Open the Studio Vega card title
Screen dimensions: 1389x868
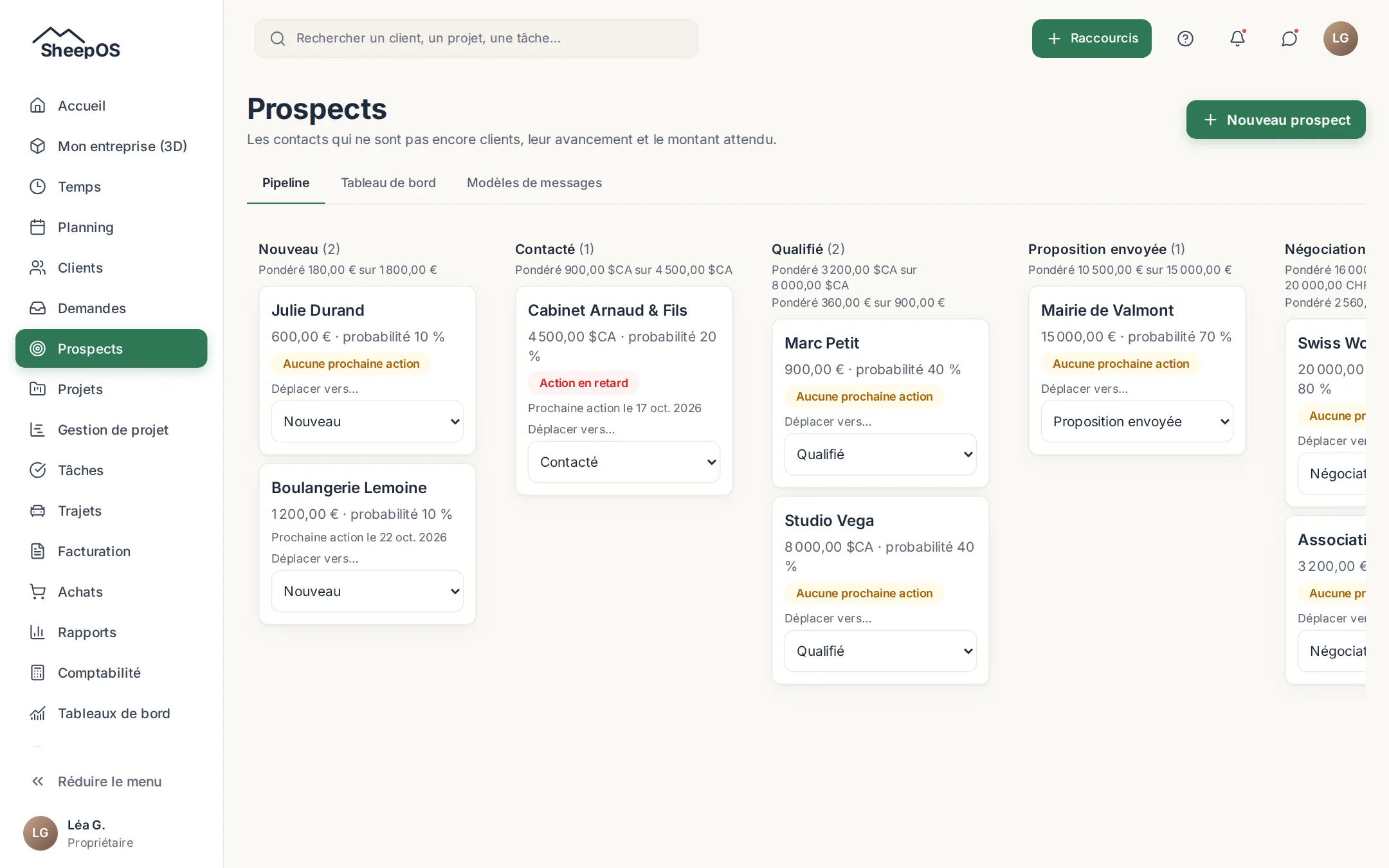pos(829,520)
